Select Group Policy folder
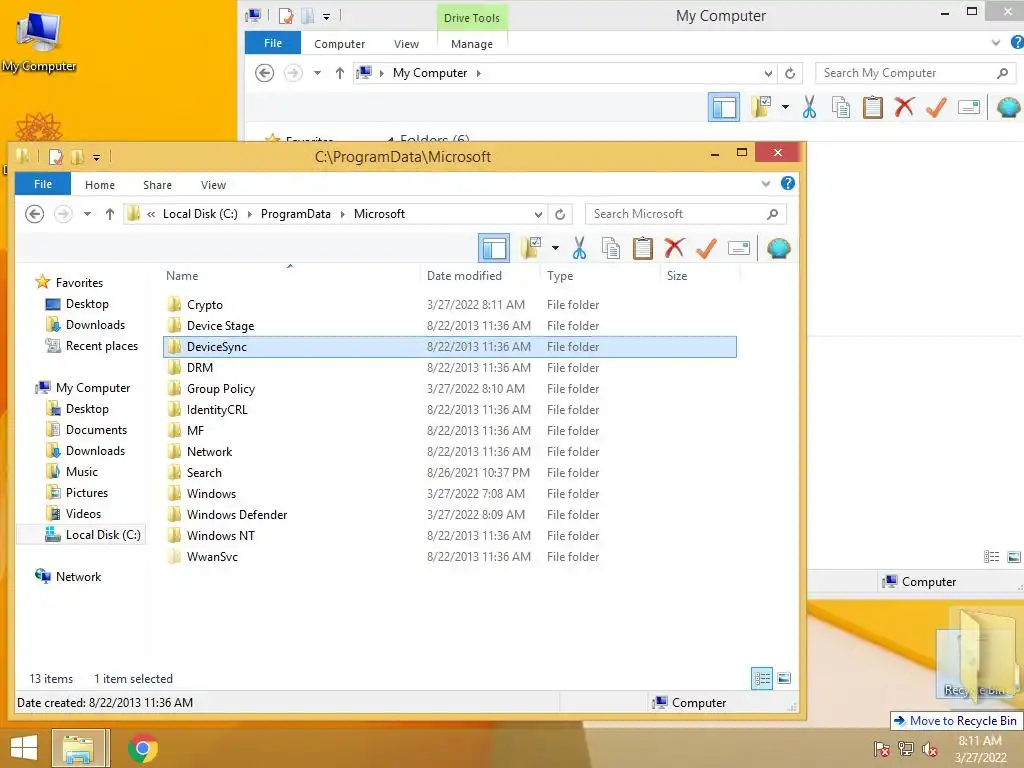Image resolution: width=1024 pixels, height=768 pixels. point(449,389)
